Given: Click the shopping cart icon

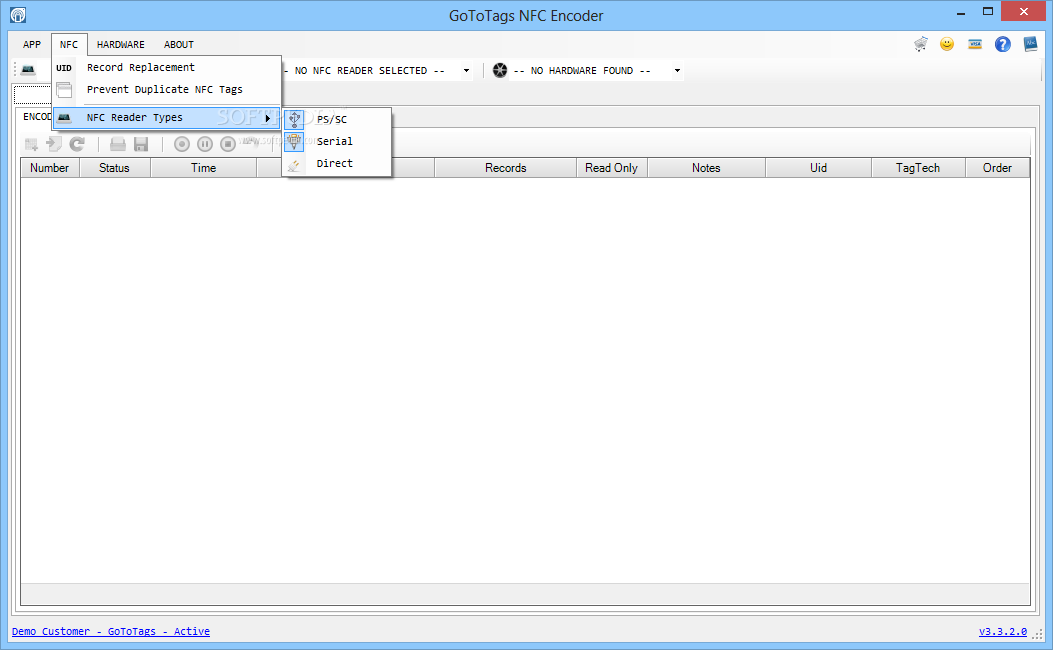Looking at the screenshot, I should [x=921, y=44].
